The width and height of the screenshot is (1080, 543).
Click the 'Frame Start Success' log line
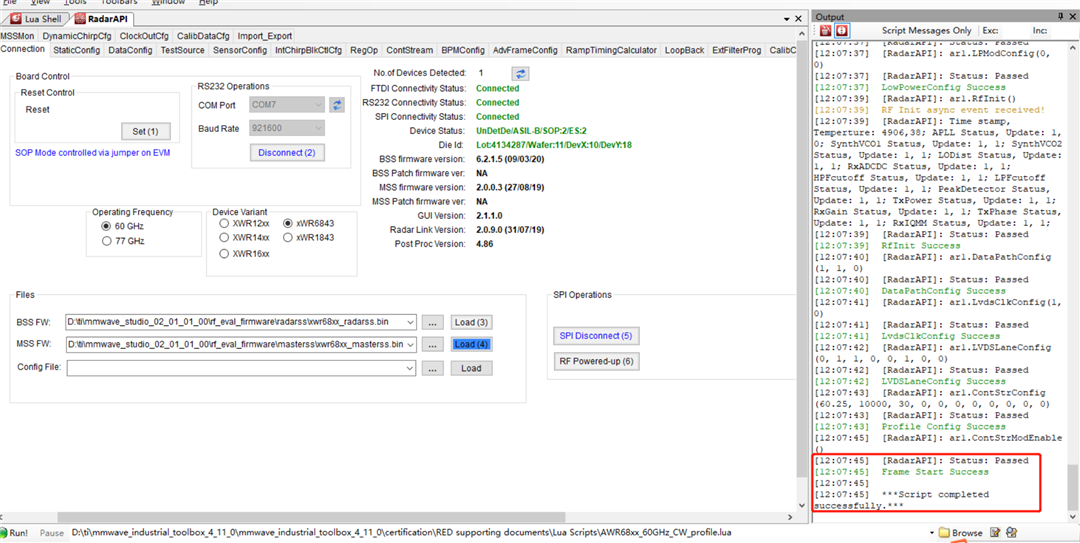935,472
